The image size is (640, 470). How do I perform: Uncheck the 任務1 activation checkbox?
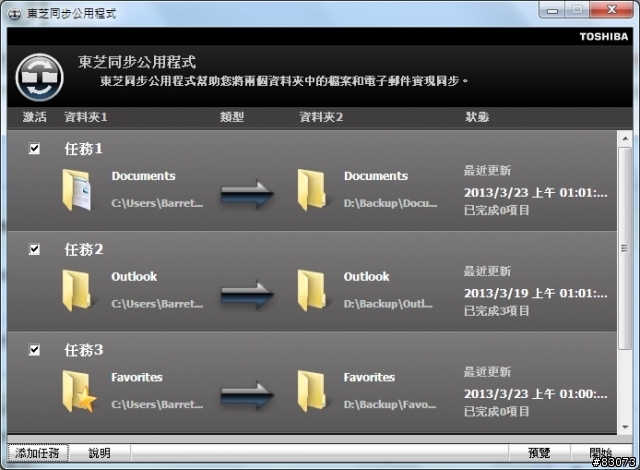[34, 149]
